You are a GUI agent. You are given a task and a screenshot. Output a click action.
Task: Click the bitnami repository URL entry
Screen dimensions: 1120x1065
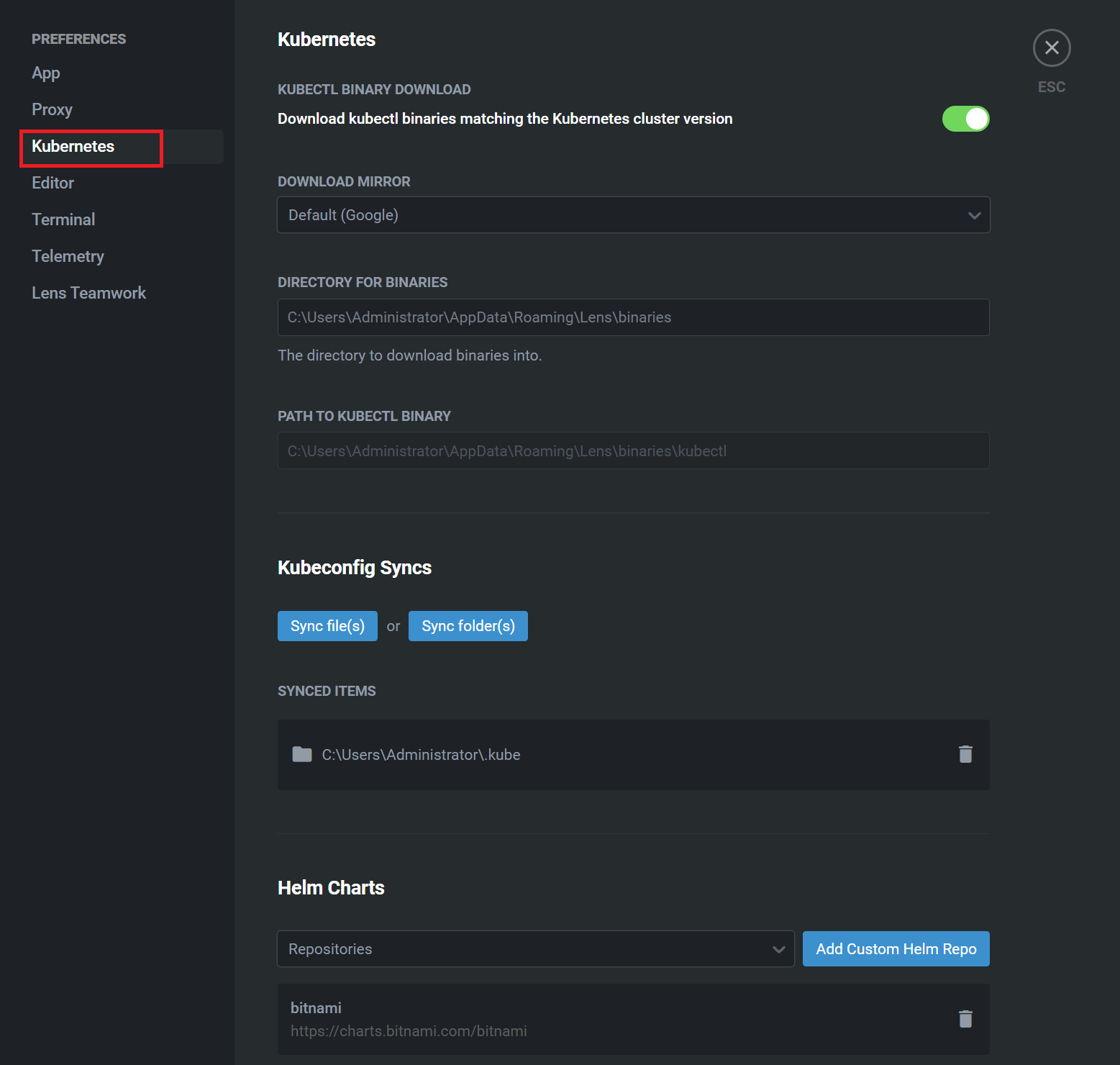coord(409,1031)
